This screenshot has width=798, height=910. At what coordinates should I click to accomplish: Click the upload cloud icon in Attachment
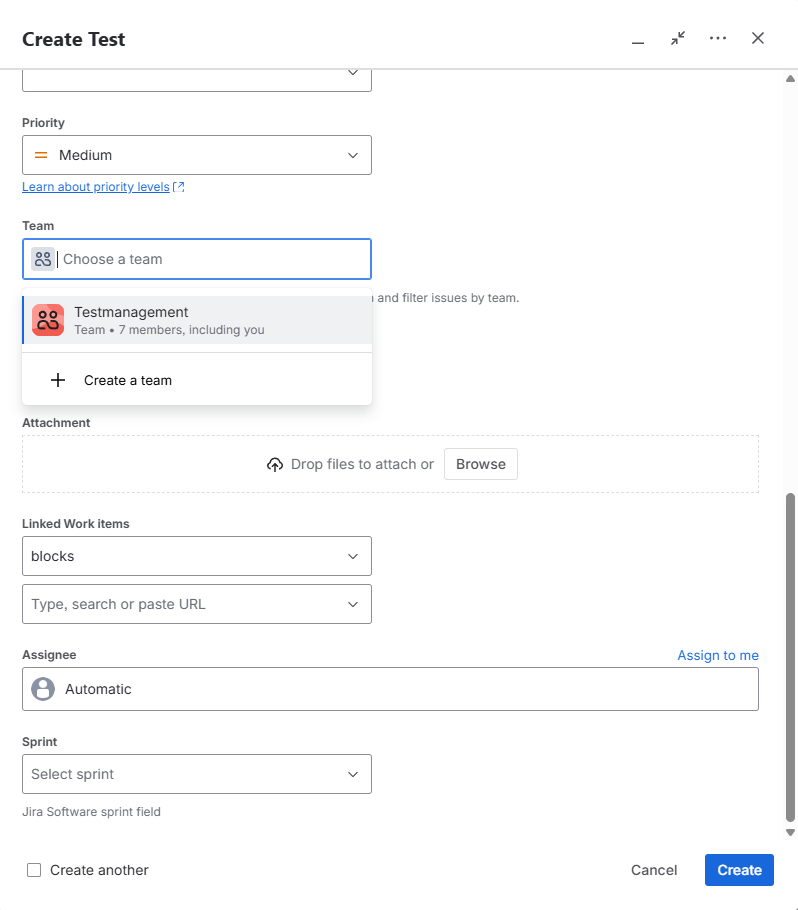275,465
